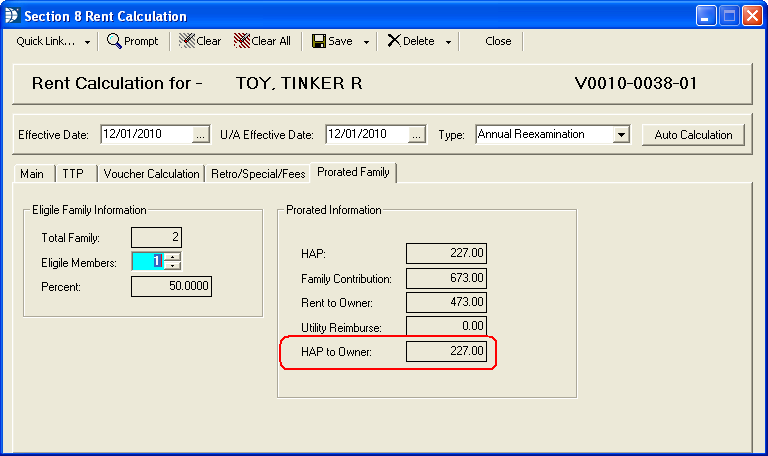Click the Rent to Owner field 473.00
768x456 pixels.
446,302
